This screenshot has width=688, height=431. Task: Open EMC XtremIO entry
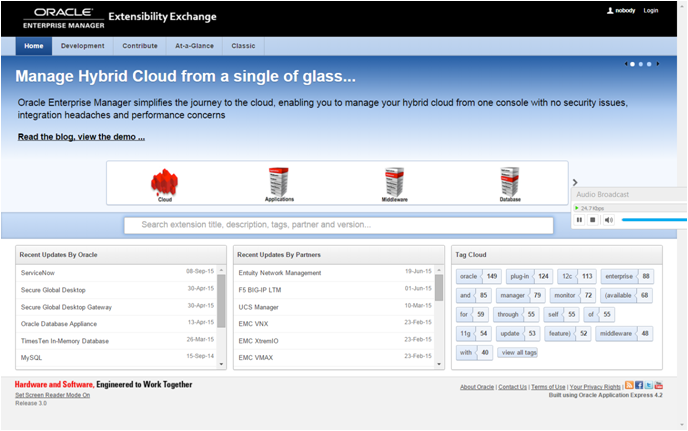pyautogui.click(x=258, y=341)
